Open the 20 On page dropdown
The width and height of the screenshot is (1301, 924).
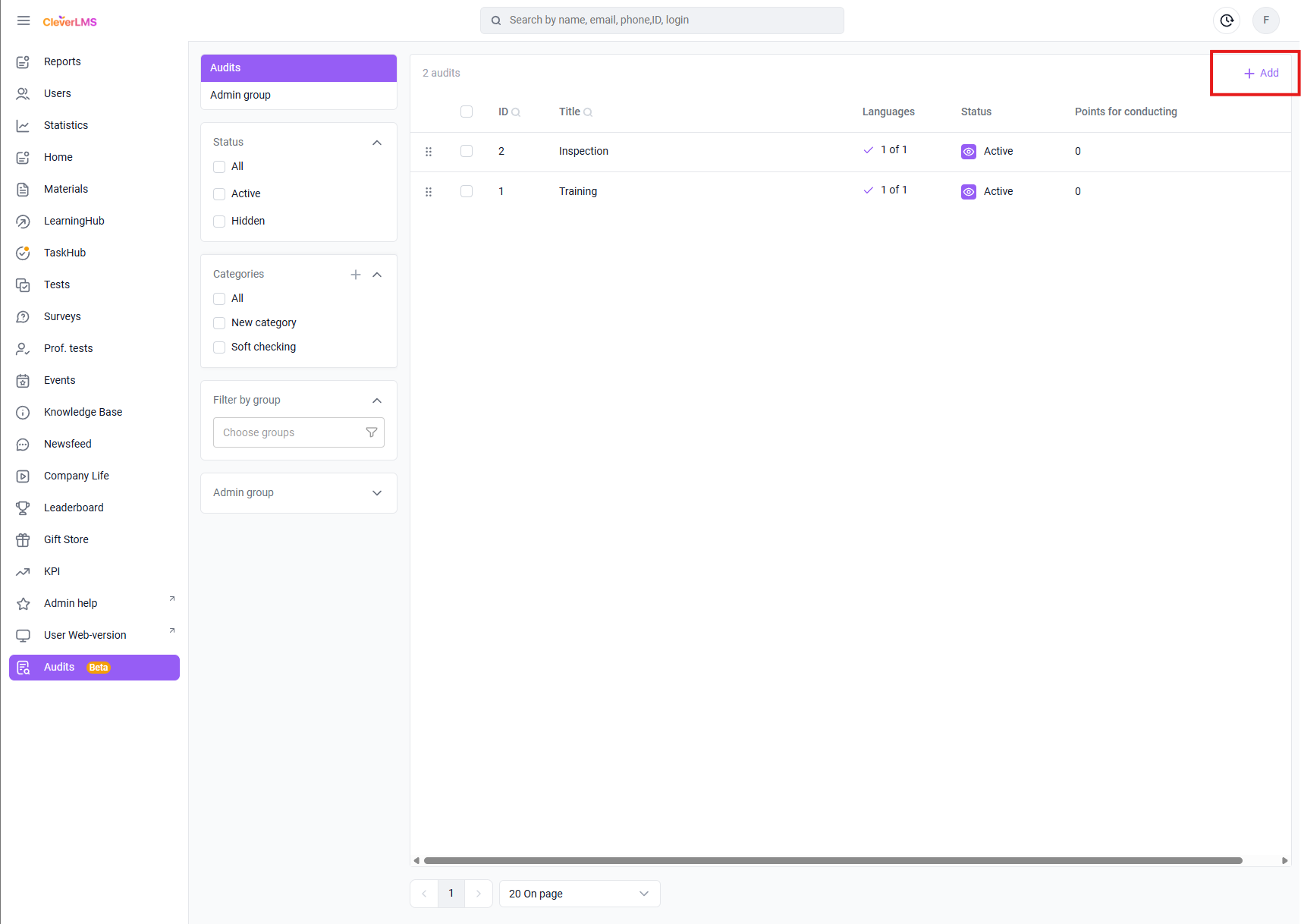[x=579, y=894]
